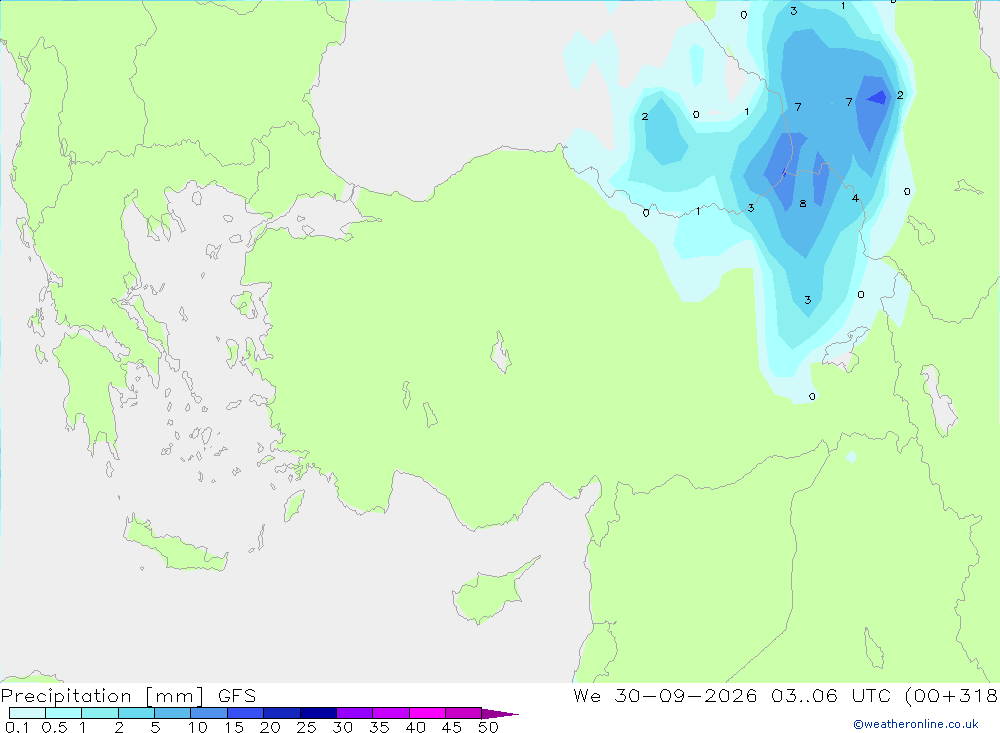
Task: Select the "(00+318" forecast offset label
Action: 951,695
